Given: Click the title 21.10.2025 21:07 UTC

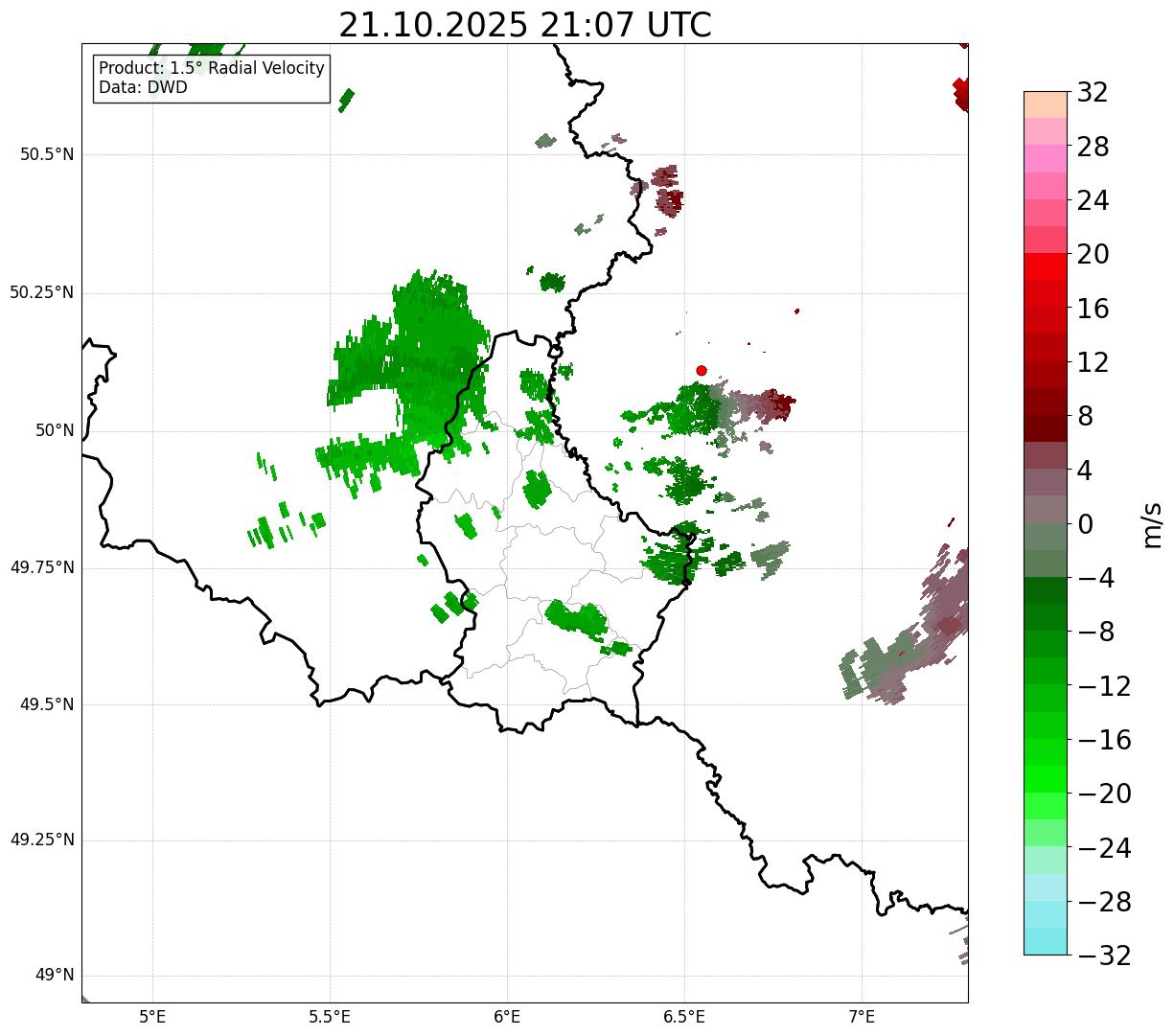Looking at the screenshot, I should click(x=525, y=25).
